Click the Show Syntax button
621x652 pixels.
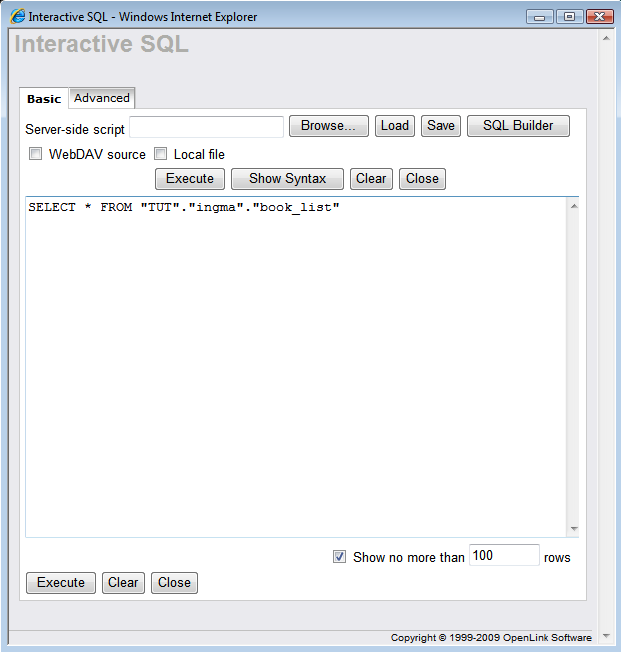[287, 179]
